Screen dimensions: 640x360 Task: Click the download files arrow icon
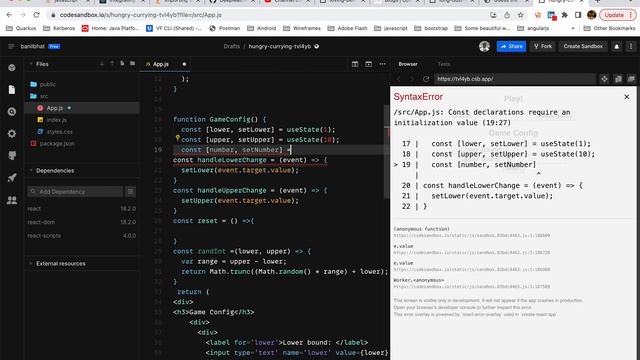102,64
